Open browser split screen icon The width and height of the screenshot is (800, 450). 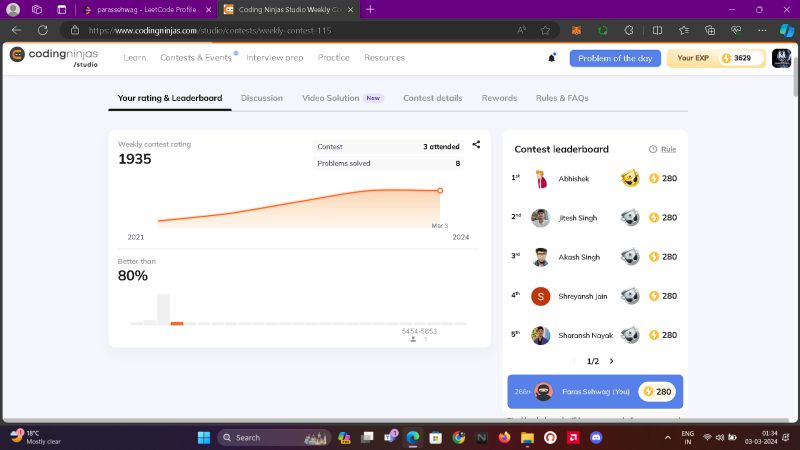657,31
